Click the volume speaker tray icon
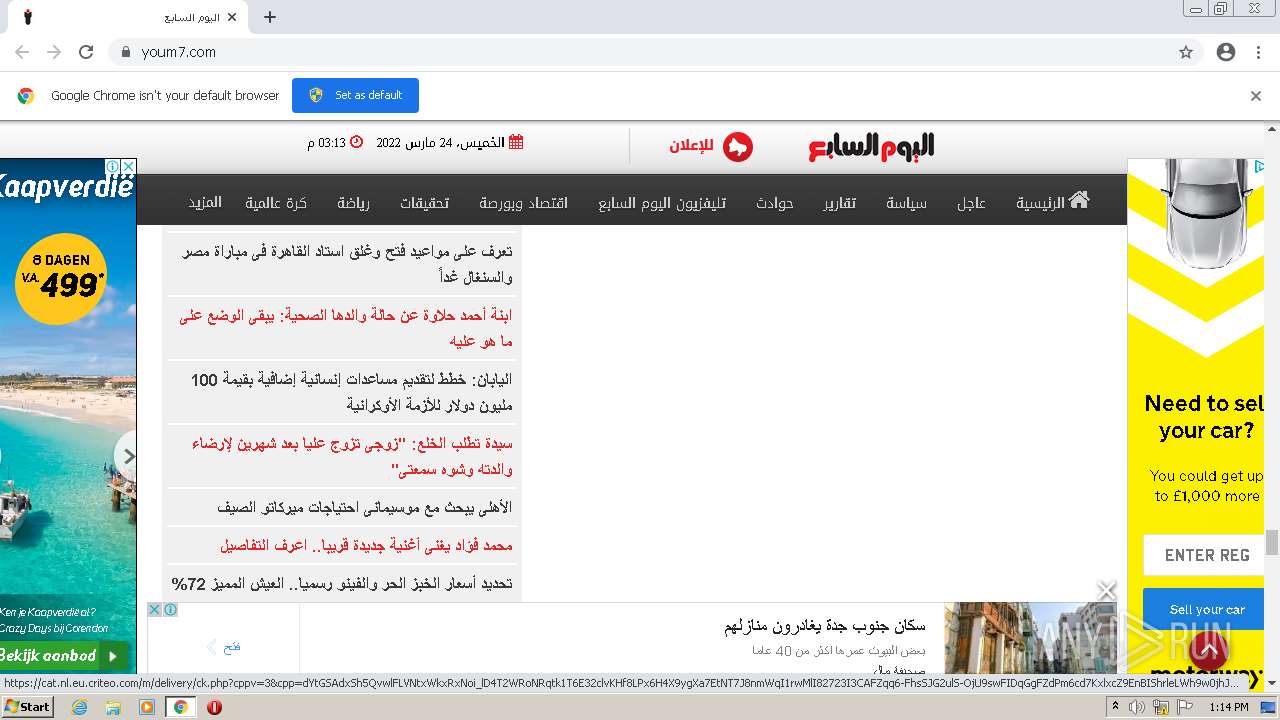Viewport: 1280px width, 720px height. click(x=1138, y=707)
